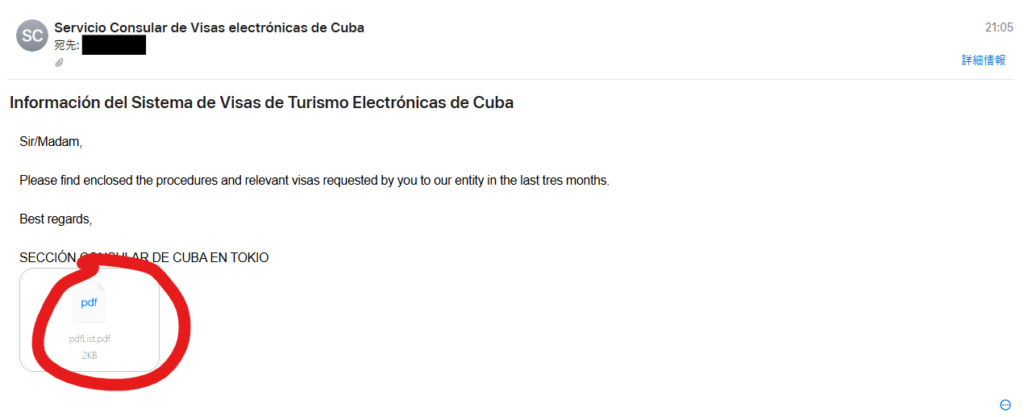Click the Best regards closing line
The image size is (1024, 417).
55,218
